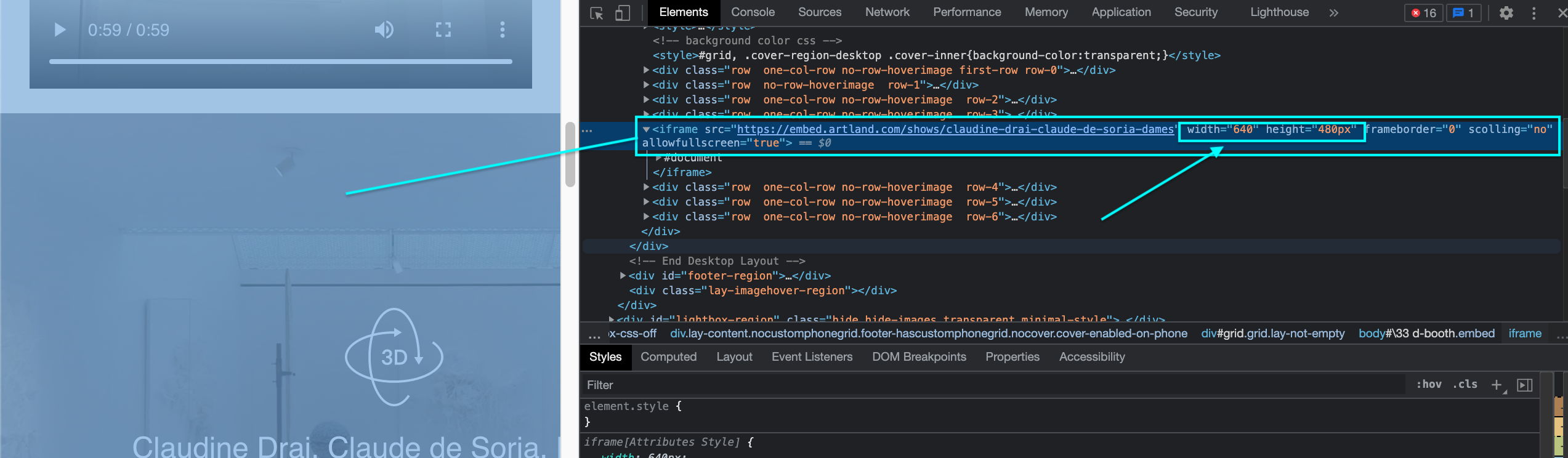Click the 3D view icon on the page
This screenshot has width=1568, height=458.
pyautogui.click(x=394, y=357)
